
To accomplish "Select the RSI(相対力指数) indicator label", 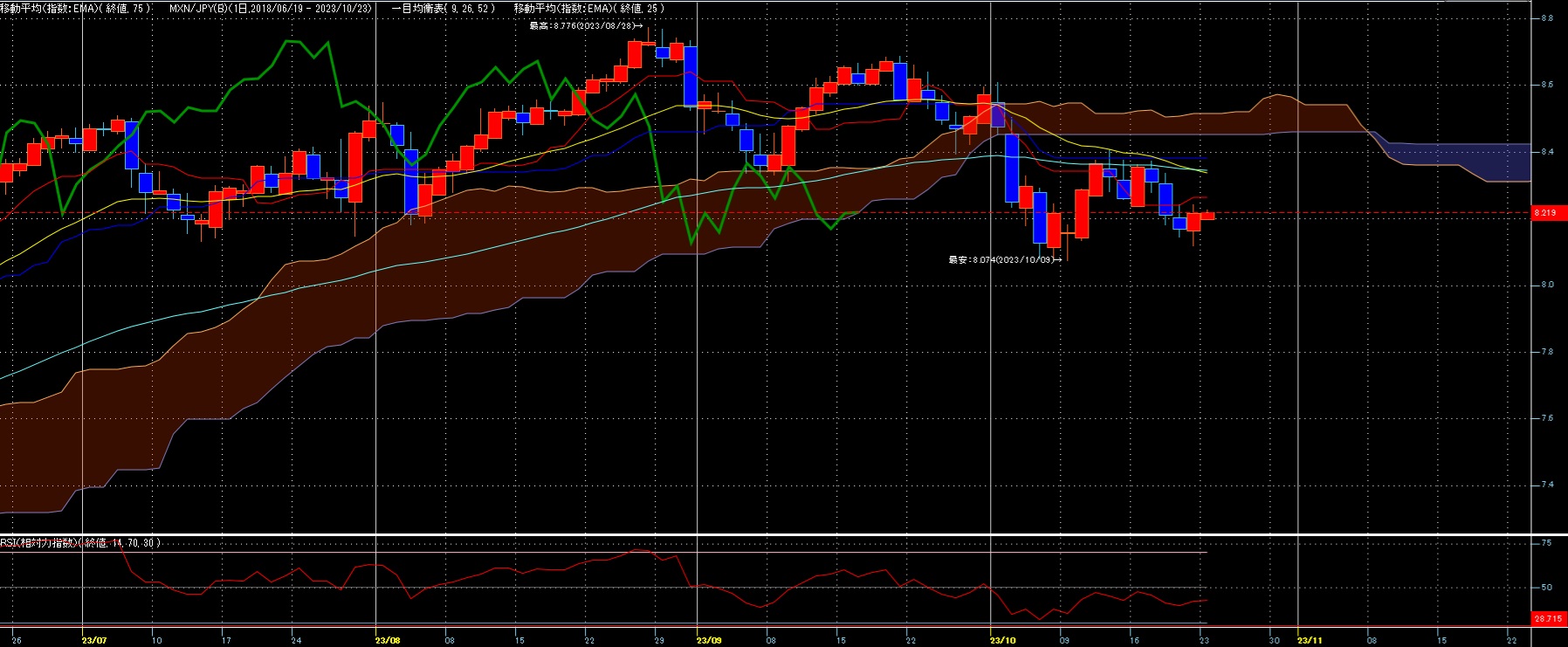I will pos(81,542).
